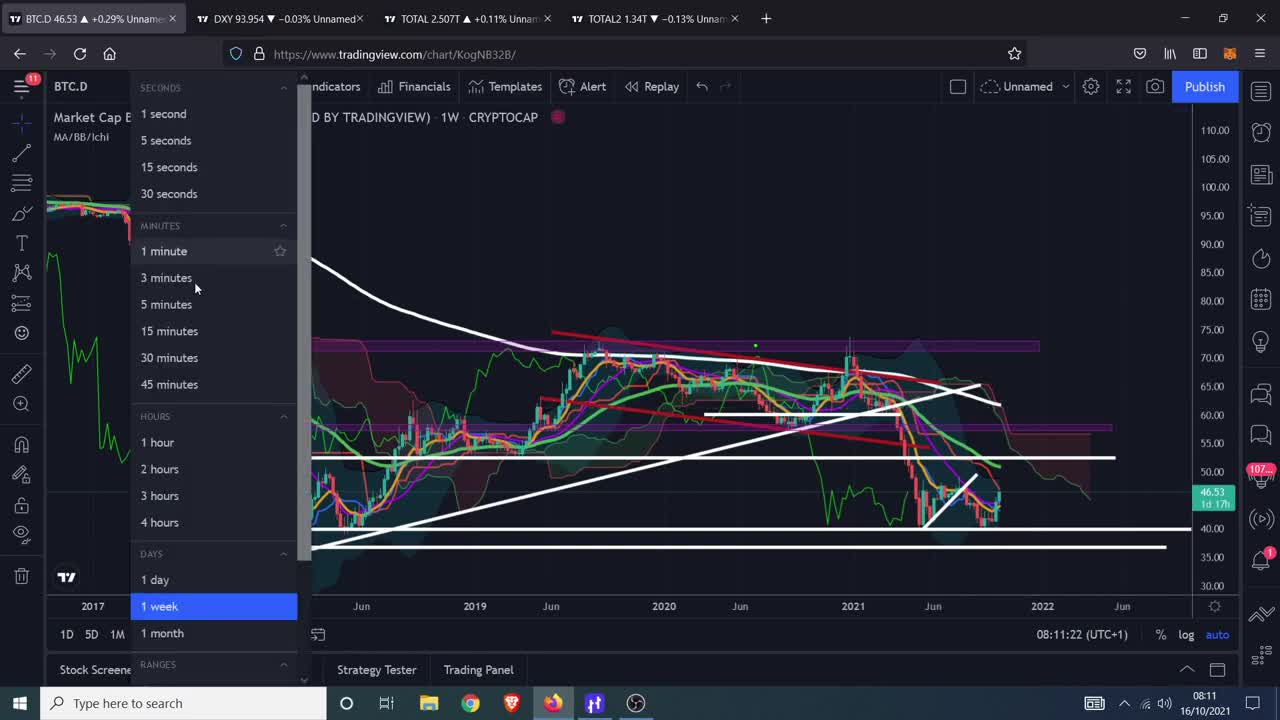The height and width of the screenshot is (720, 1280).
Task: Open the patterns tool in left sidebar
Action: 22,273
